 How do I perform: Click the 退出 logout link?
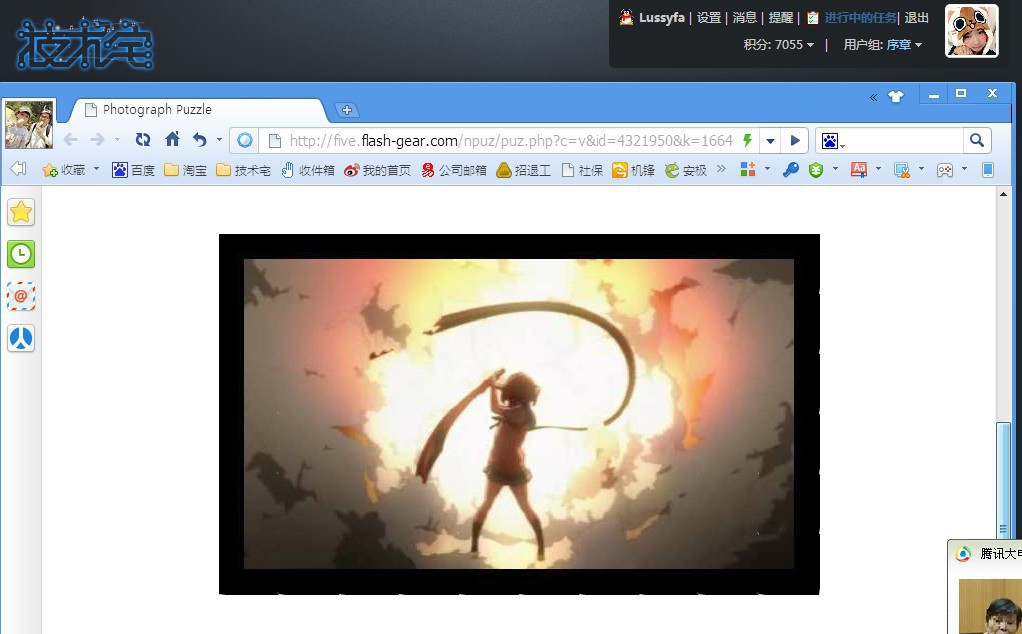pyautogui.click(x=917, y=18)
